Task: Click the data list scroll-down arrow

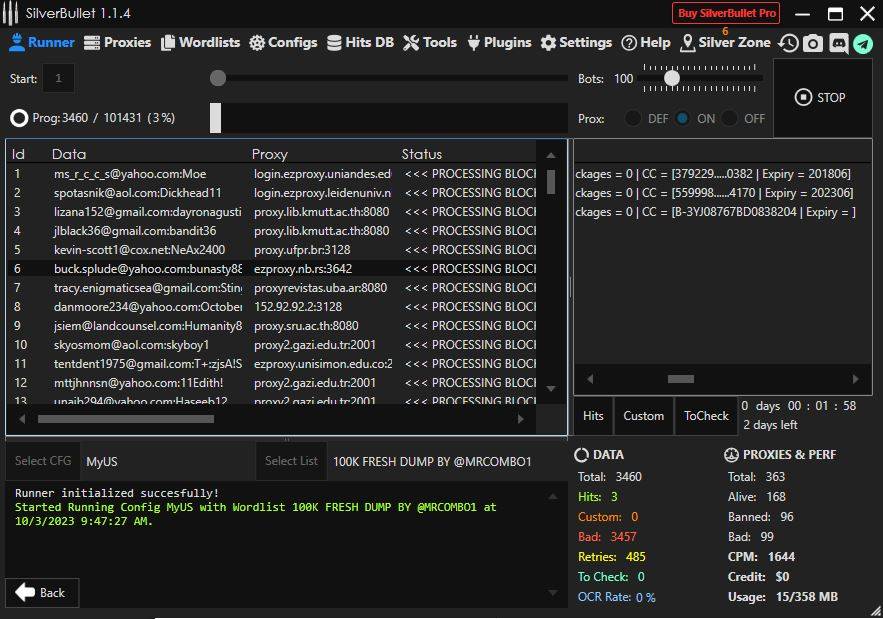Action: click(550, 388)
